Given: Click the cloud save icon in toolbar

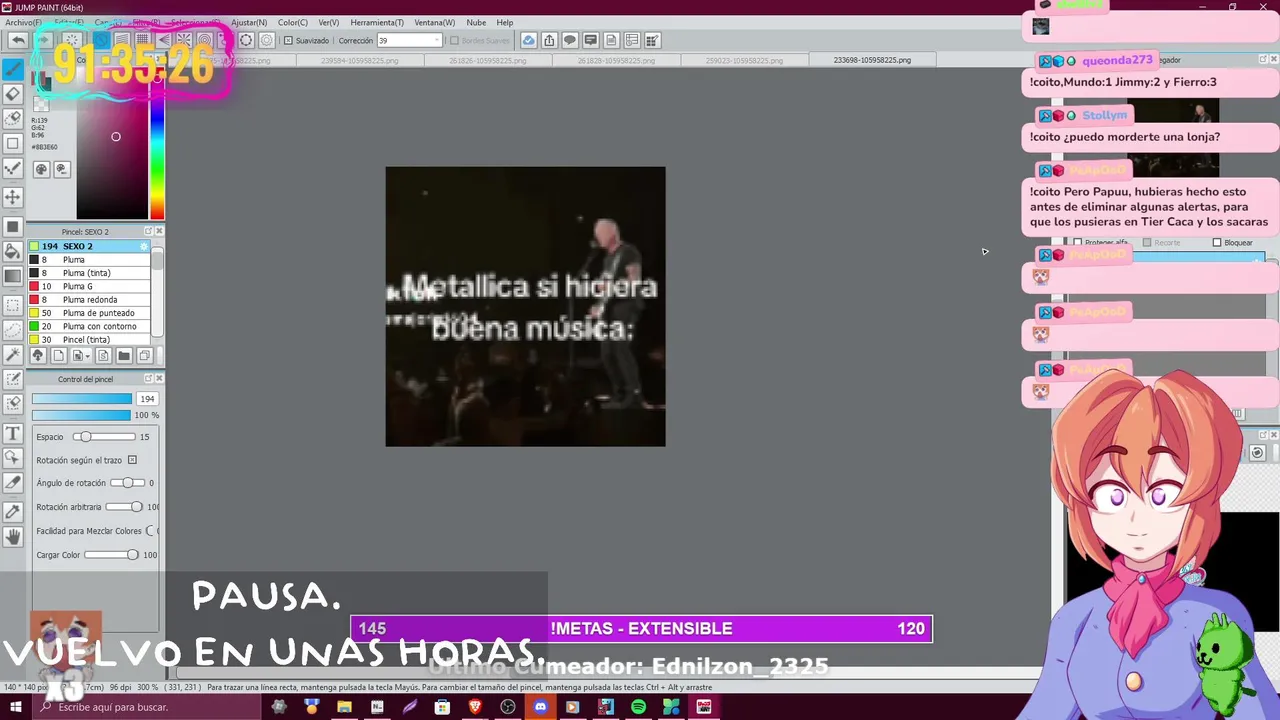Looking at the screenshot, I should pos(528,40).
